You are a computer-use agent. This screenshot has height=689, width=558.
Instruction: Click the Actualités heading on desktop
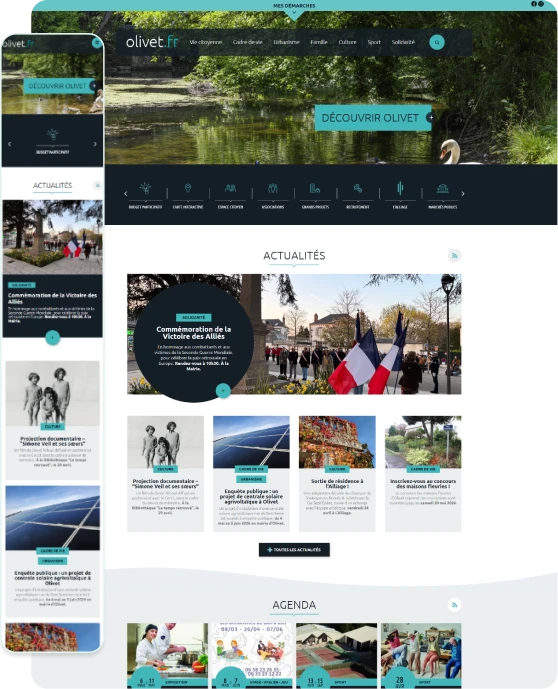pos(294,256)
